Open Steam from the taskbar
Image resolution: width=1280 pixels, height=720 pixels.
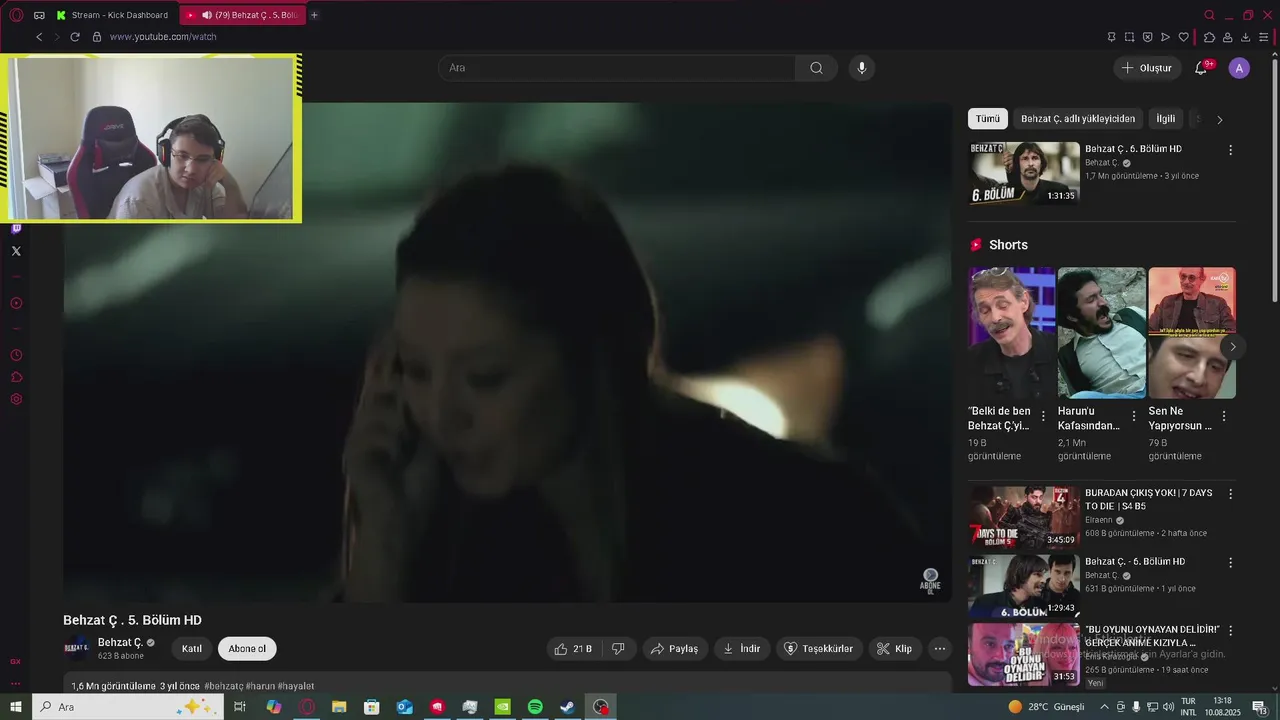click(567, 707)
